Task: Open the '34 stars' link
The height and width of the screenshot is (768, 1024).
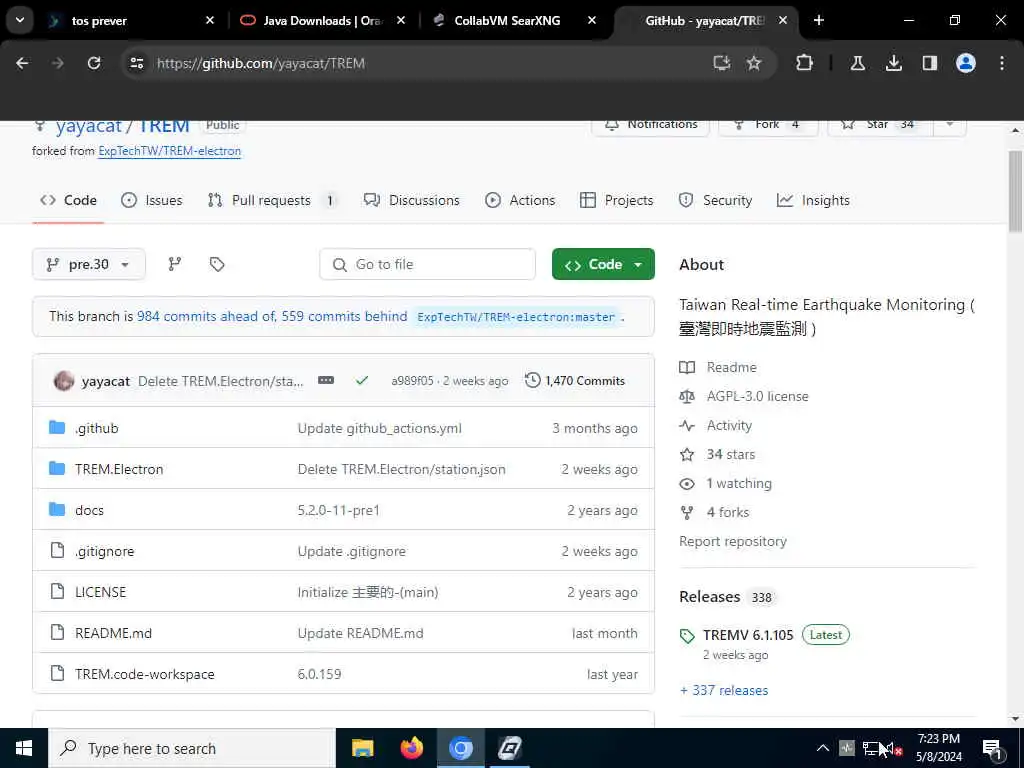Action: (x=731, y=455)
